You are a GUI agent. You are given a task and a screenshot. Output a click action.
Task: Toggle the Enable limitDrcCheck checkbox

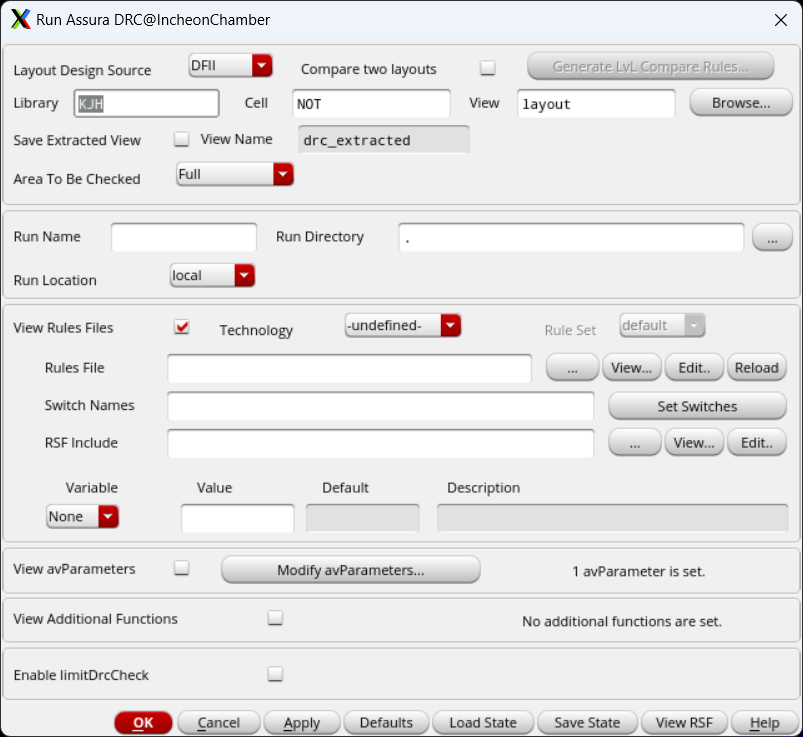point(275,673)
